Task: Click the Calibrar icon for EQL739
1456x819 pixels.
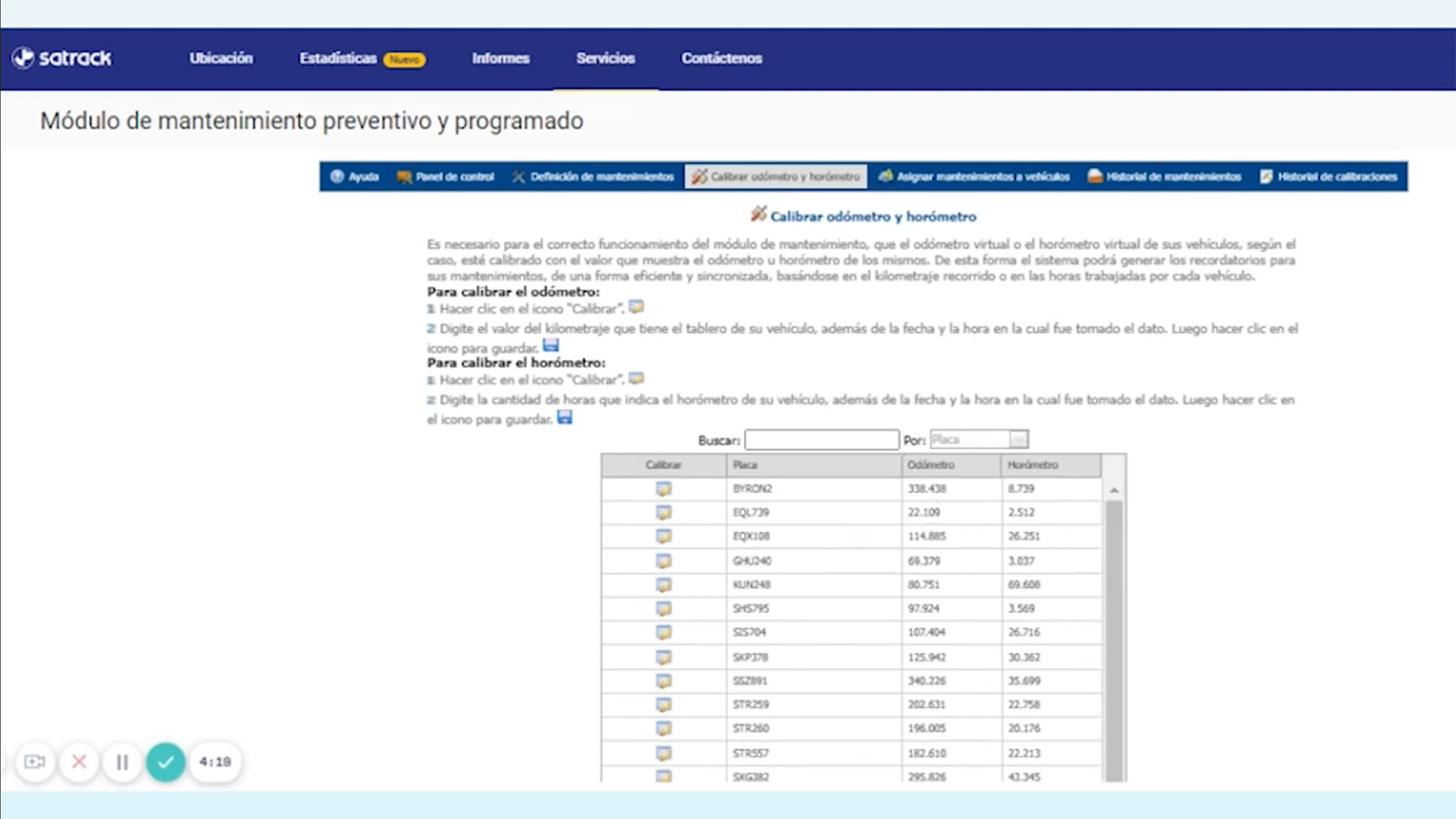Action: coord(663,512)
